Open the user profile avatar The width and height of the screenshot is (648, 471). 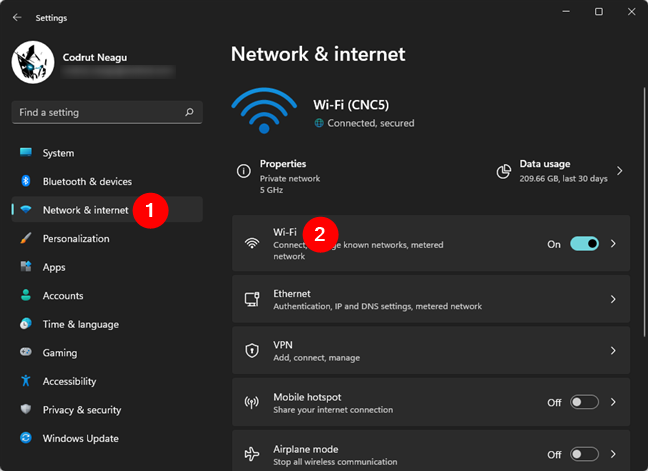[33, 62]
